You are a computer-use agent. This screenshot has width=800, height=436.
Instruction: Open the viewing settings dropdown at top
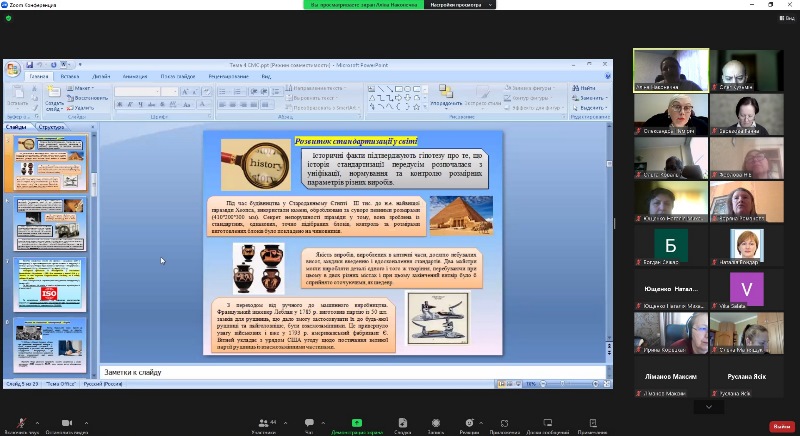click(x=463, y=5)
